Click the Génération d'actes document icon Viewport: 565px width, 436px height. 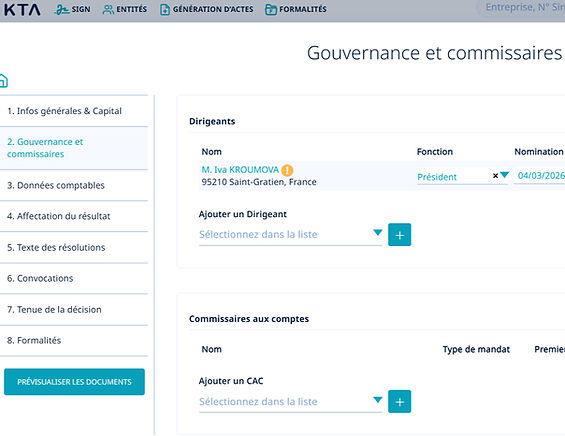(x=165, y=10)
